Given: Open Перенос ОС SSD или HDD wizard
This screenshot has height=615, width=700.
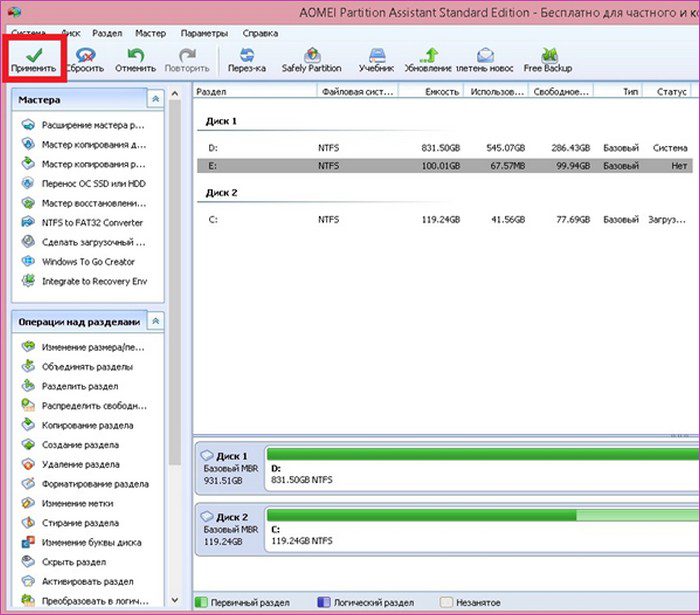Looking at the screenshot, I should point(83,183).
